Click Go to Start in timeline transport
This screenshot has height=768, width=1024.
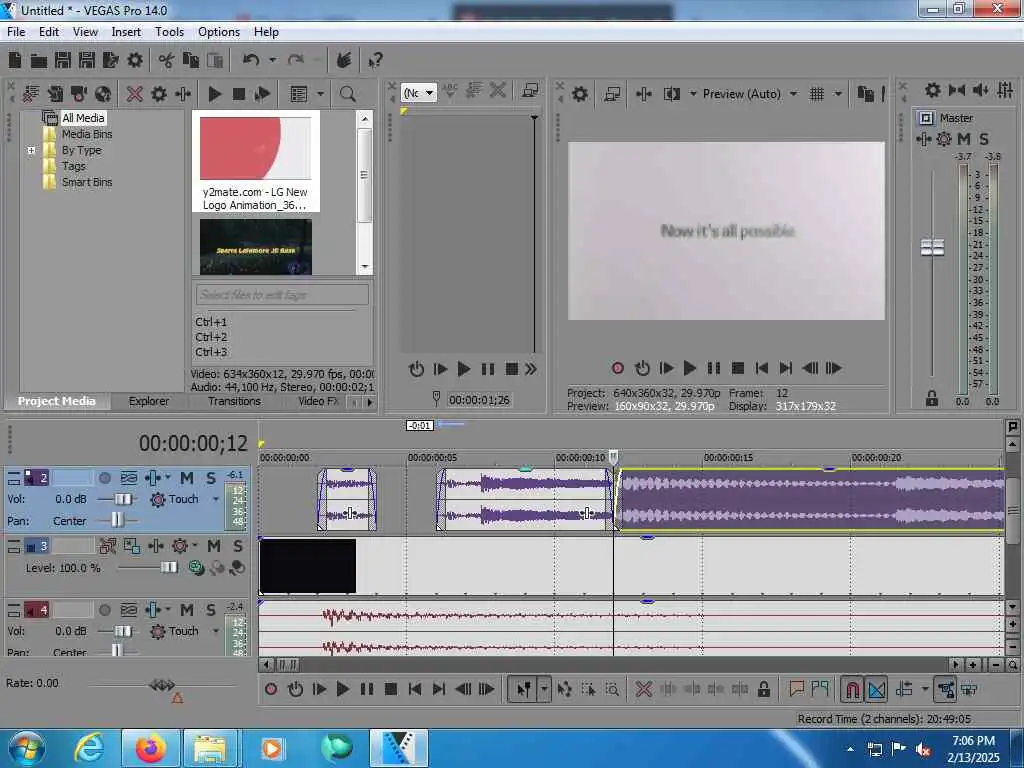[415, 689]
